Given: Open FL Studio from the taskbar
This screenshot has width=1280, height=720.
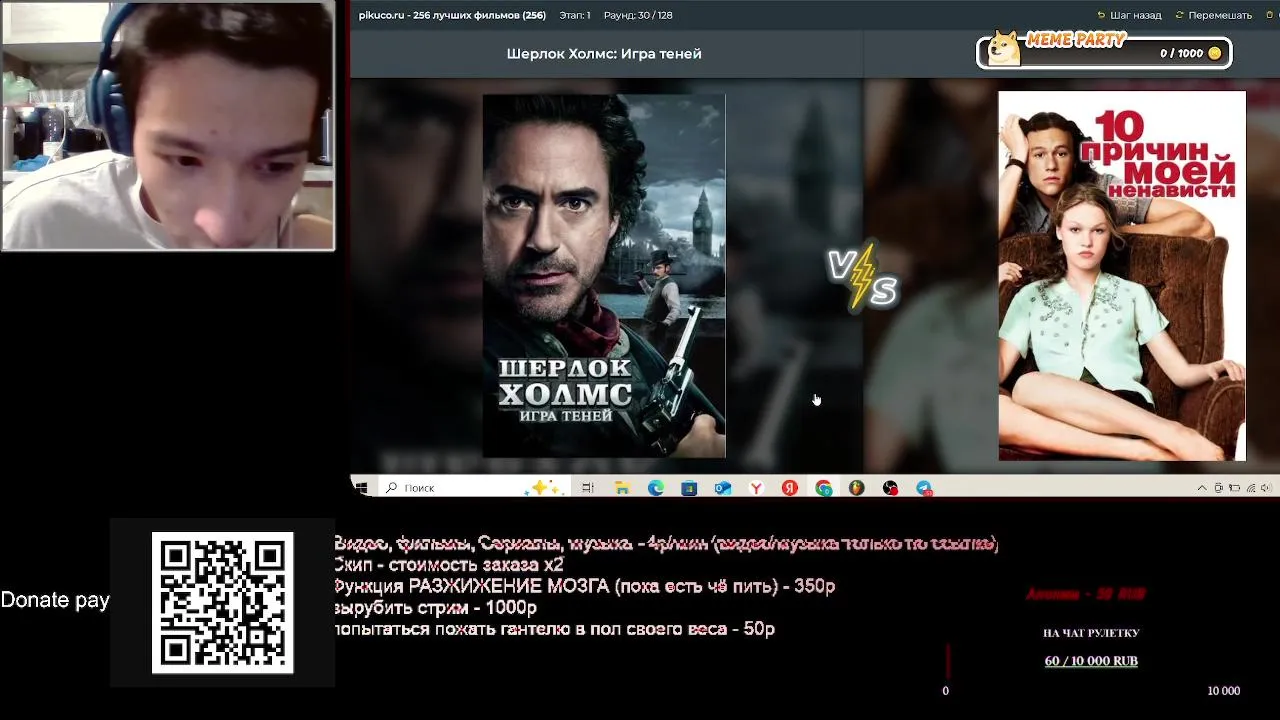Looking at the screenshot, I should click(x=856, y=487).
